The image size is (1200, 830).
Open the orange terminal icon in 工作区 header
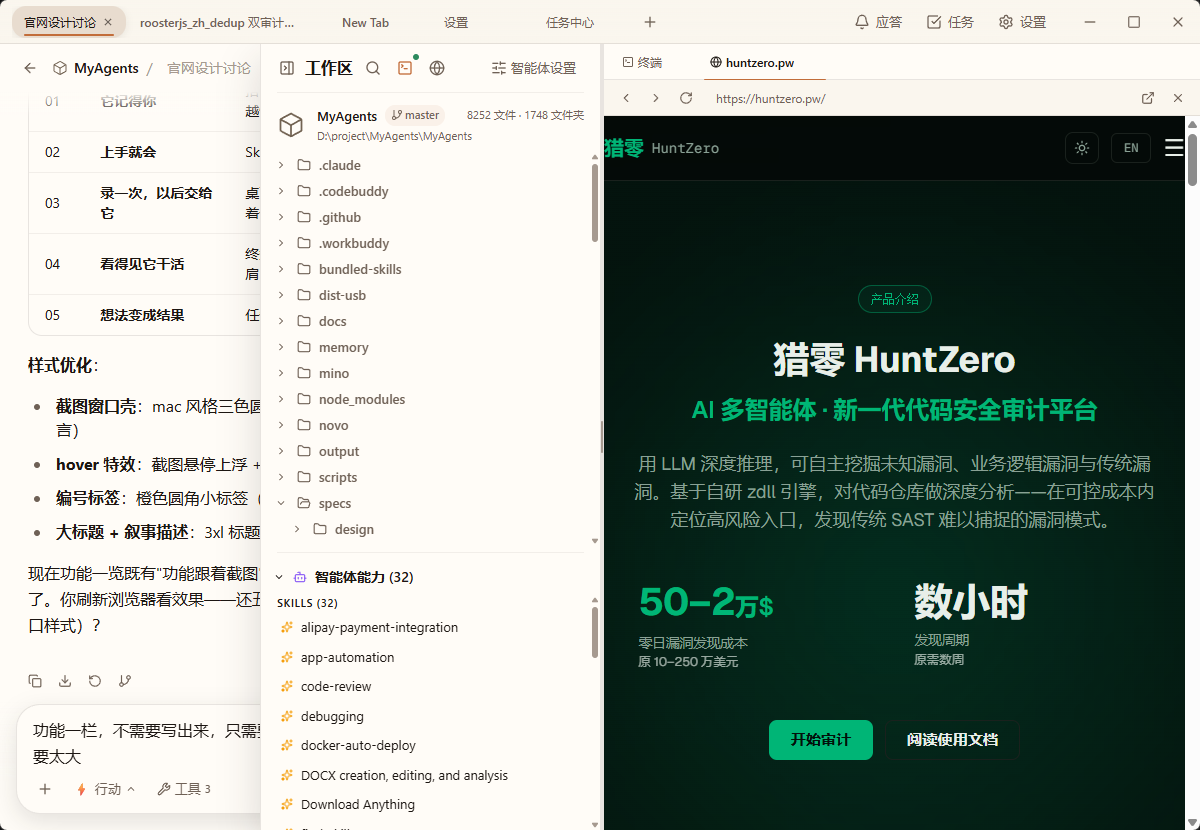tap(405, 68)
